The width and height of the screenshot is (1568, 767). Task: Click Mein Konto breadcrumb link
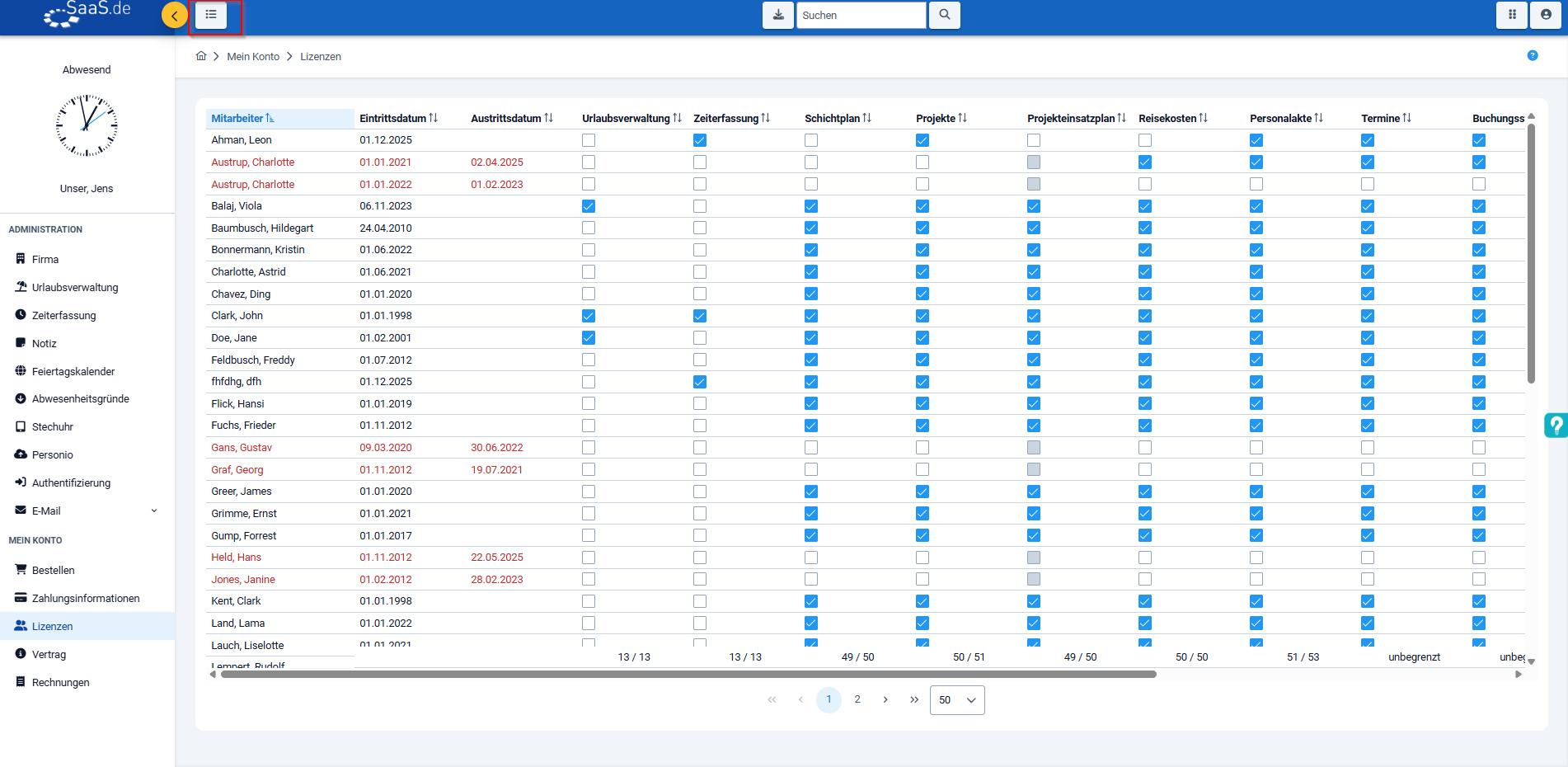click(x=253, y=57)
